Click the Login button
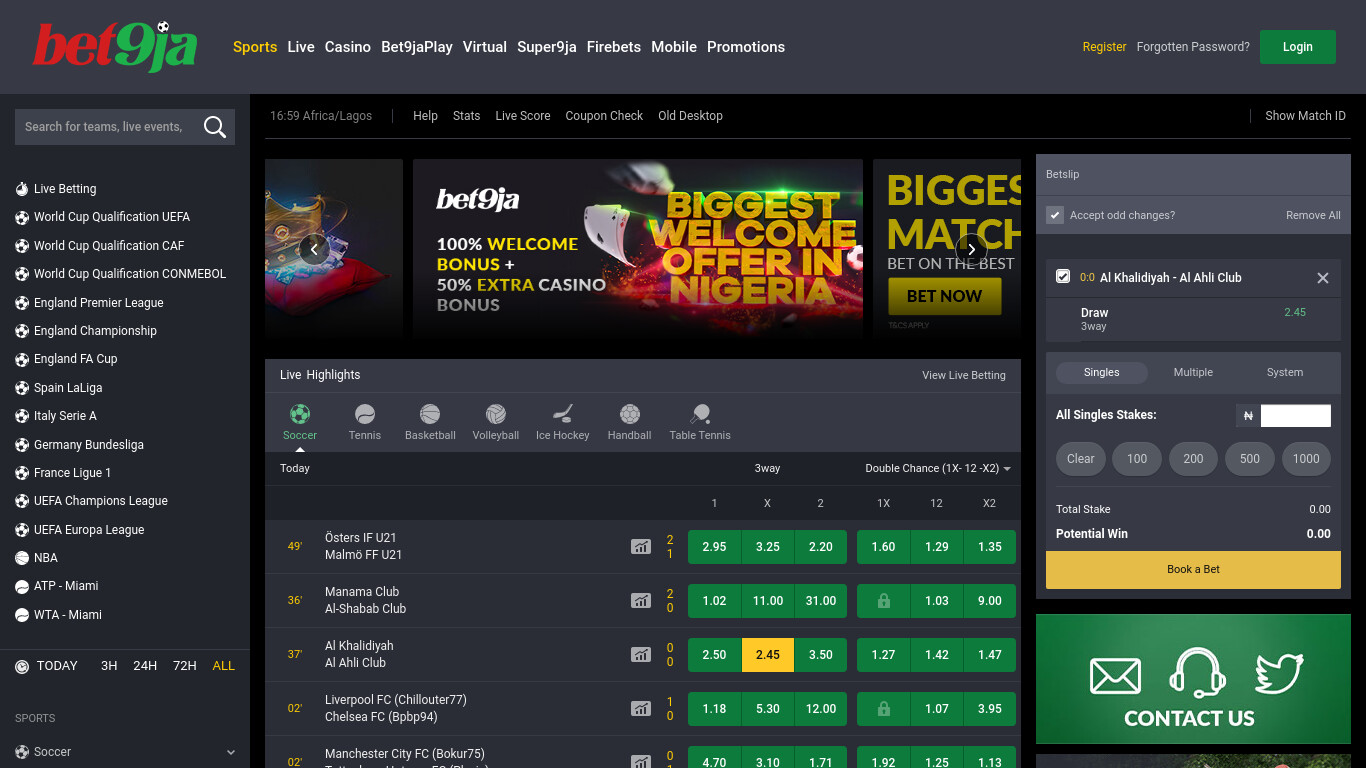 (1298, 47)
